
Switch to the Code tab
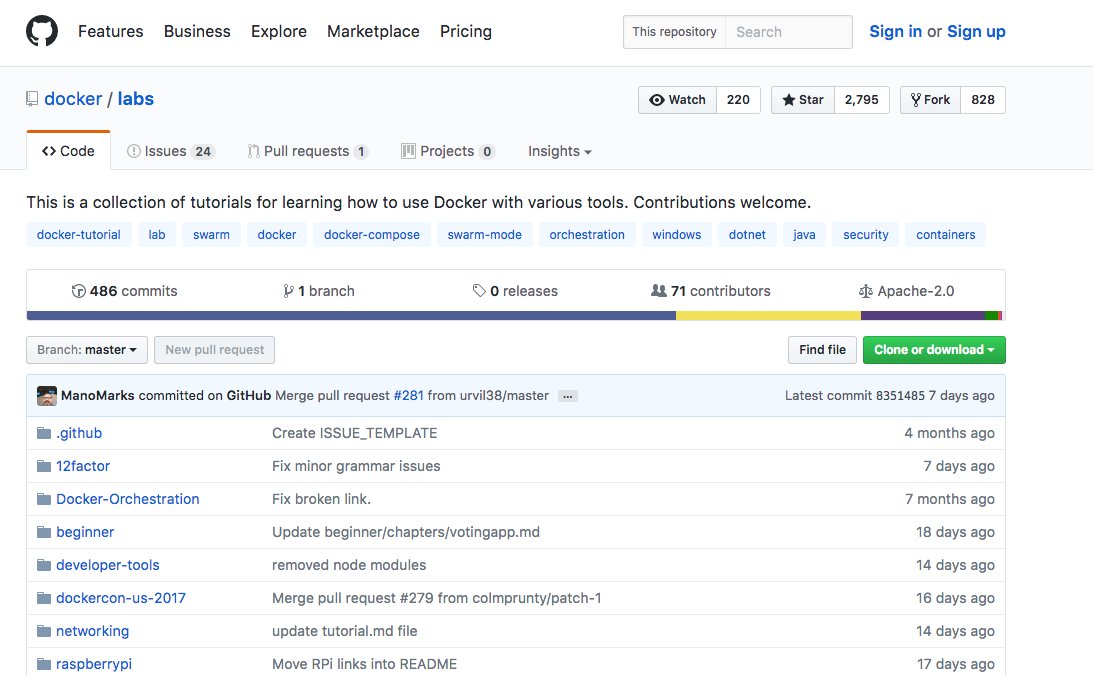pos(68,151)
